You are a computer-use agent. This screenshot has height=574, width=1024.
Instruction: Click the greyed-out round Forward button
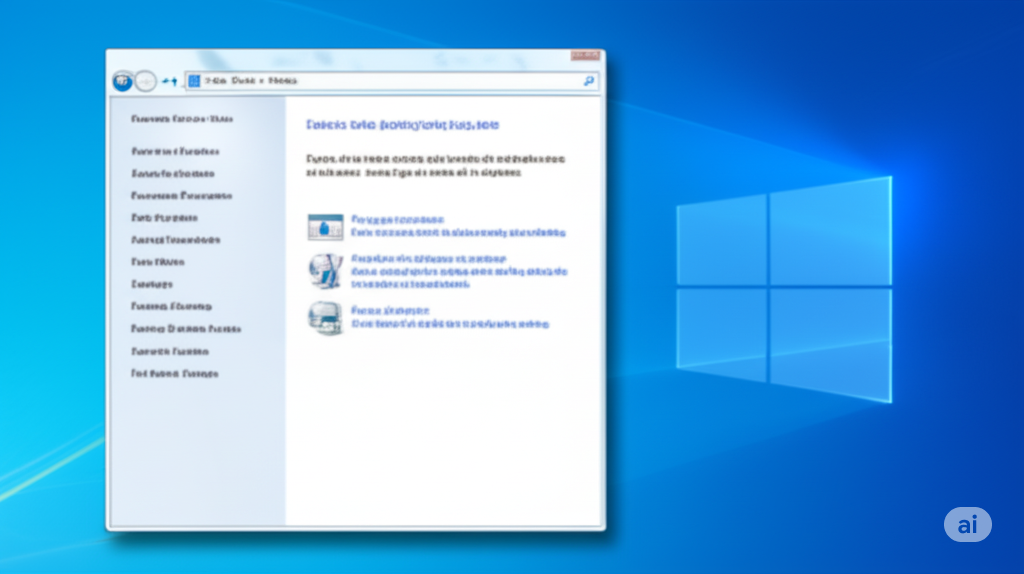point(146,82)
